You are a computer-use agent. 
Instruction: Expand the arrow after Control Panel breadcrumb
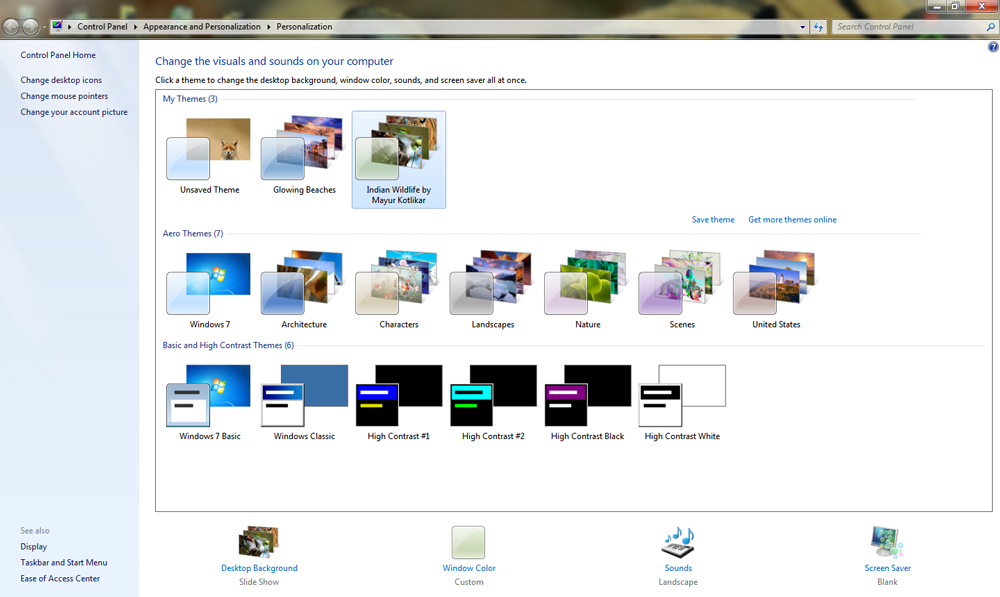pyautogui.click(x=135, y=27)
